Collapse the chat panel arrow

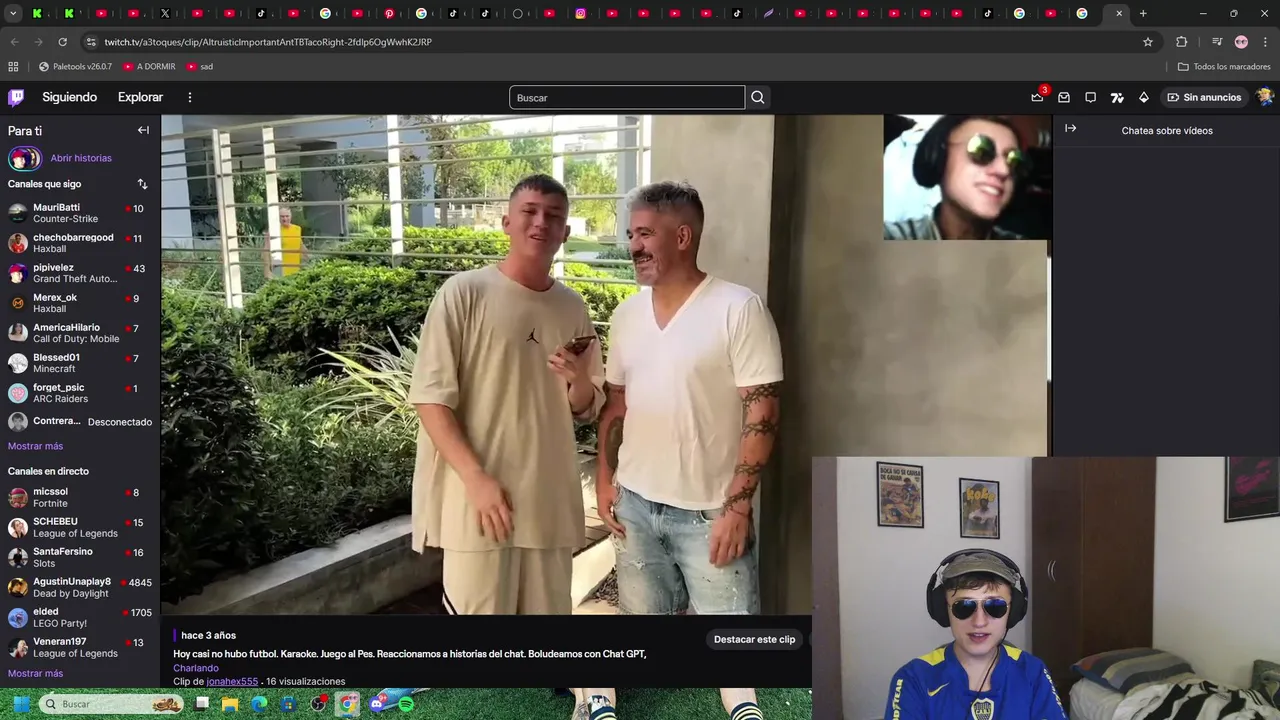(1070, 129)
